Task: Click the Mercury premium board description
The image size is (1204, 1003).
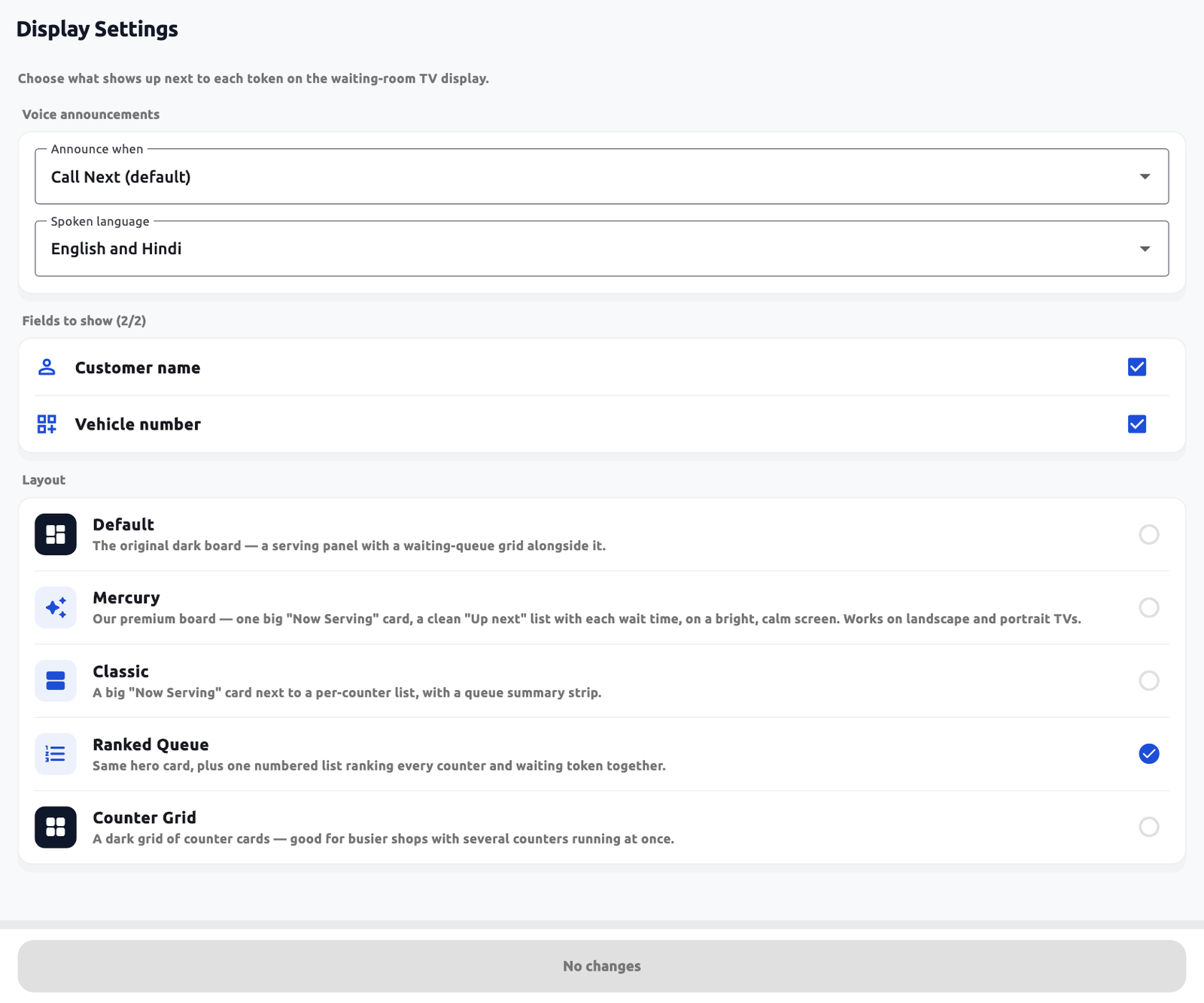Action: coord(587,619)
